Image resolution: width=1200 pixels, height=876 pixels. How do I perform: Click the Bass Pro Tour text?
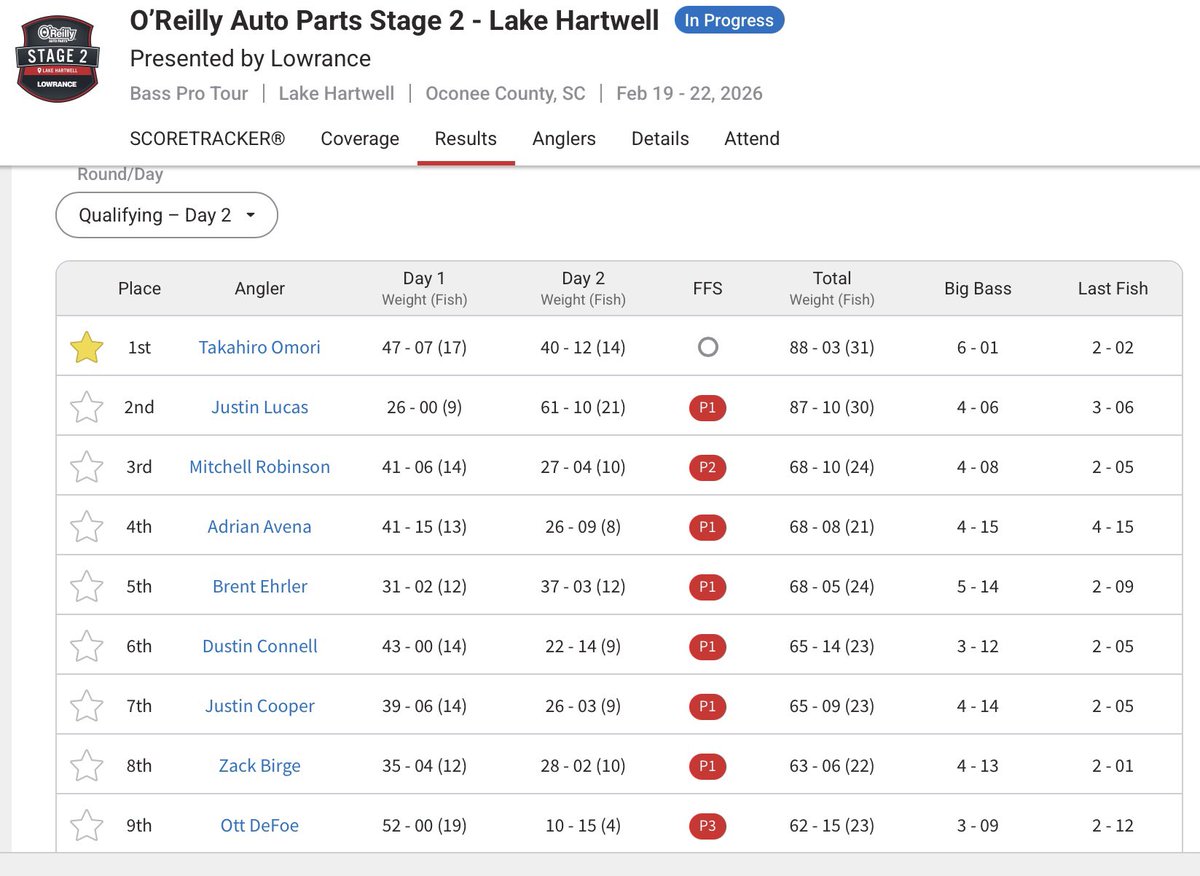189,94
